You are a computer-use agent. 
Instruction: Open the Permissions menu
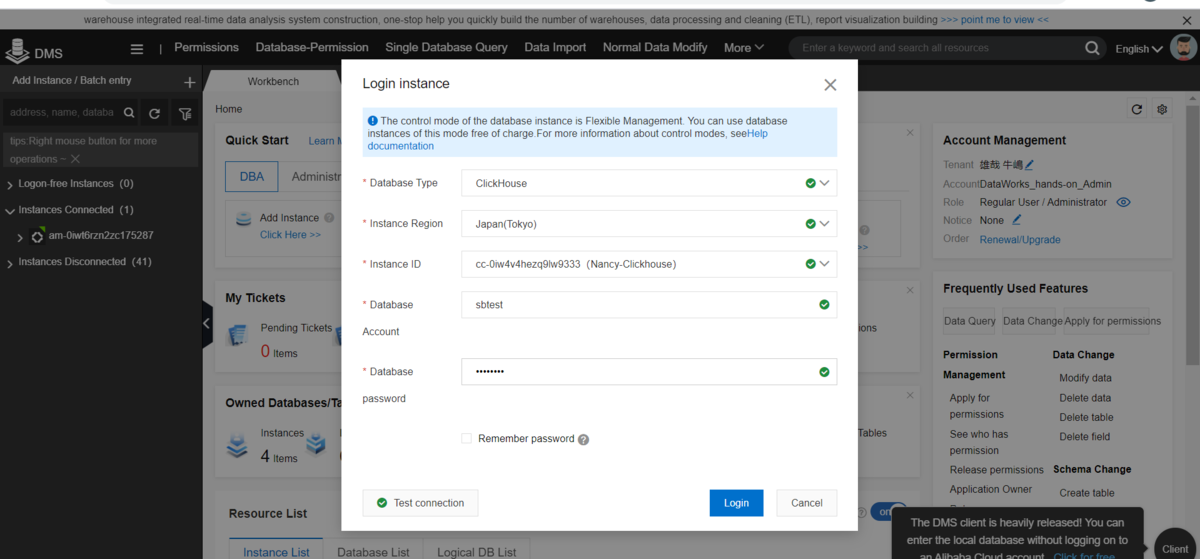point(206,47)
